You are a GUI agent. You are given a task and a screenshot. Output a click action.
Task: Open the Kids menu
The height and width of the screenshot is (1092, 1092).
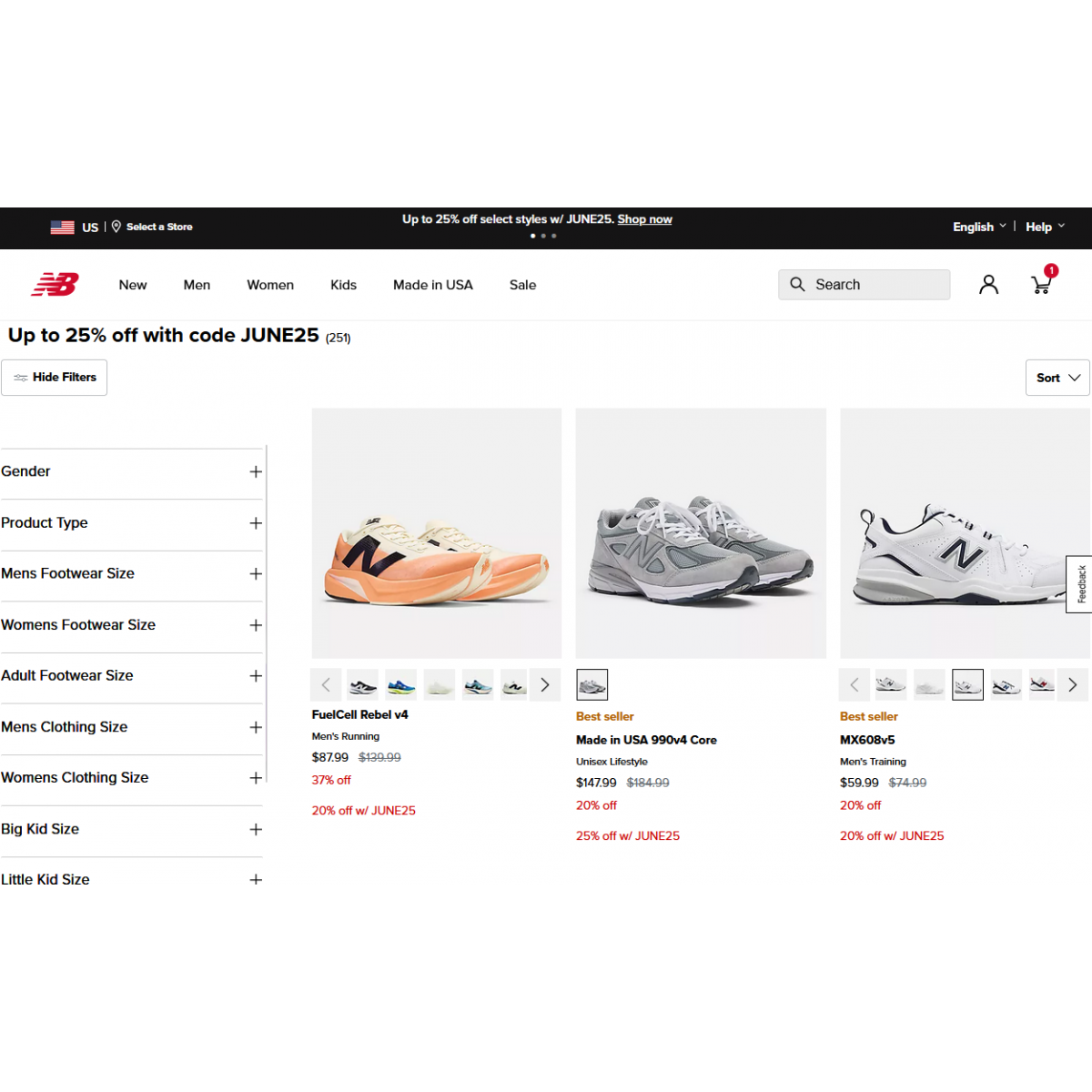343,285
